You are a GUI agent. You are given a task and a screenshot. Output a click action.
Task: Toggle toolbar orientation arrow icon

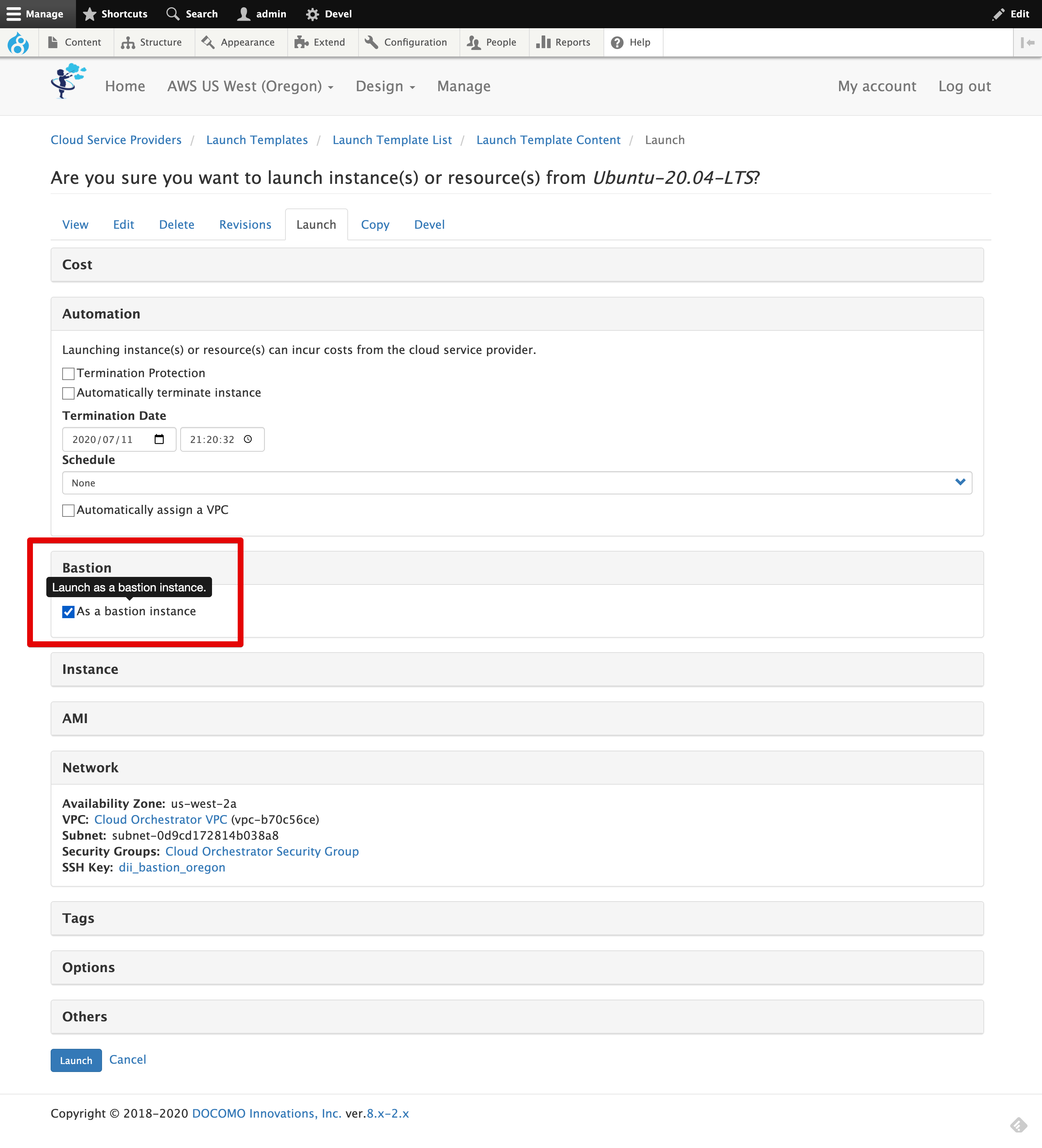click(1027, 43)
